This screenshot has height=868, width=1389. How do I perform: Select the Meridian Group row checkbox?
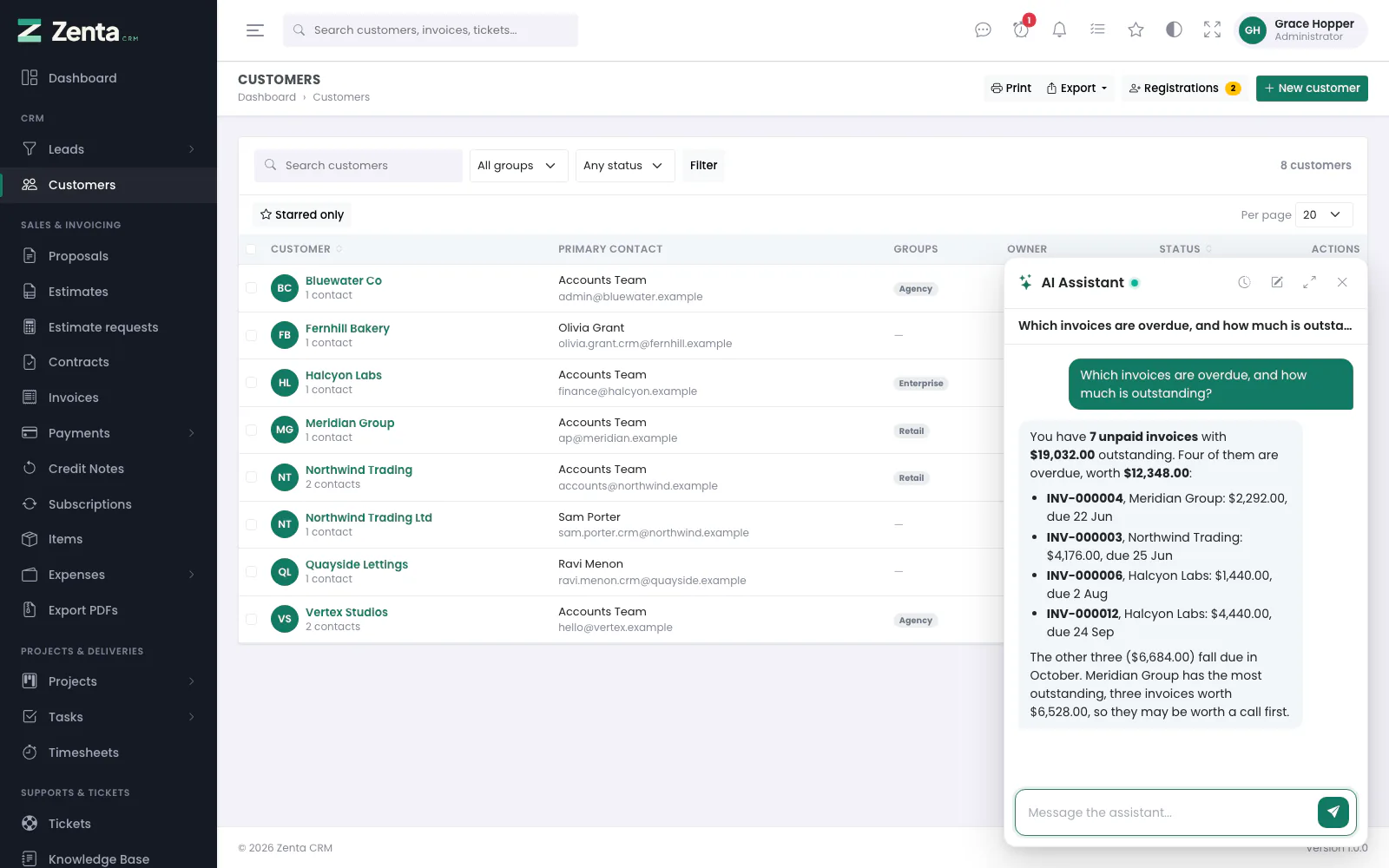click(x=251, y=430)
